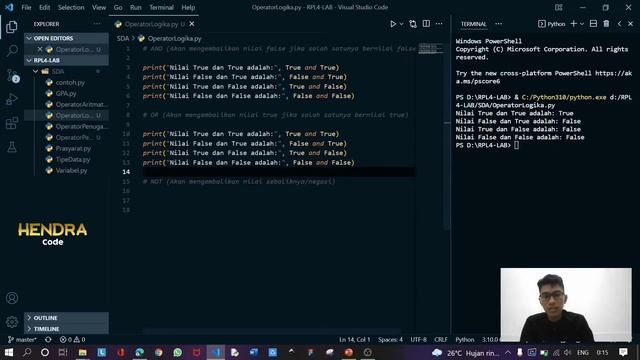Open editor More Actions ellipsis
Screen dimensions: 640x360
click(439, 24)
